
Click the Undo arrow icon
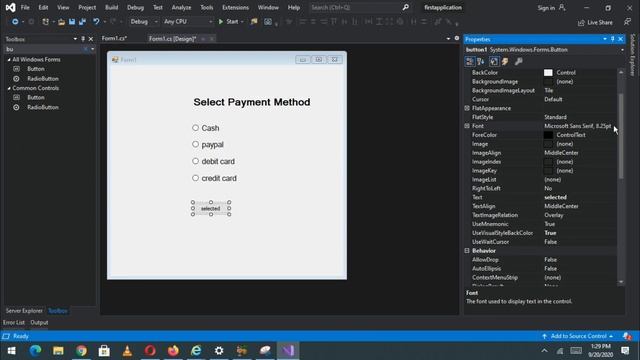(x=96, y=22)
